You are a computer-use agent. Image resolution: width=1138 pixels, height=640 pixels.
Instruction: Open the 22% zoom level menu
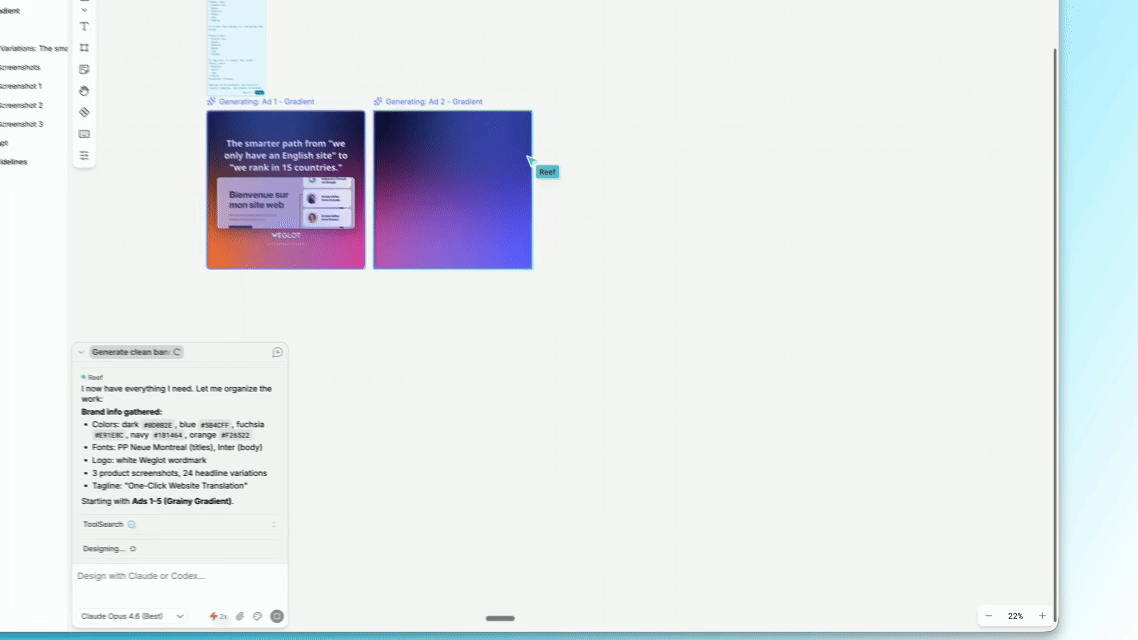pos(1015,617)
